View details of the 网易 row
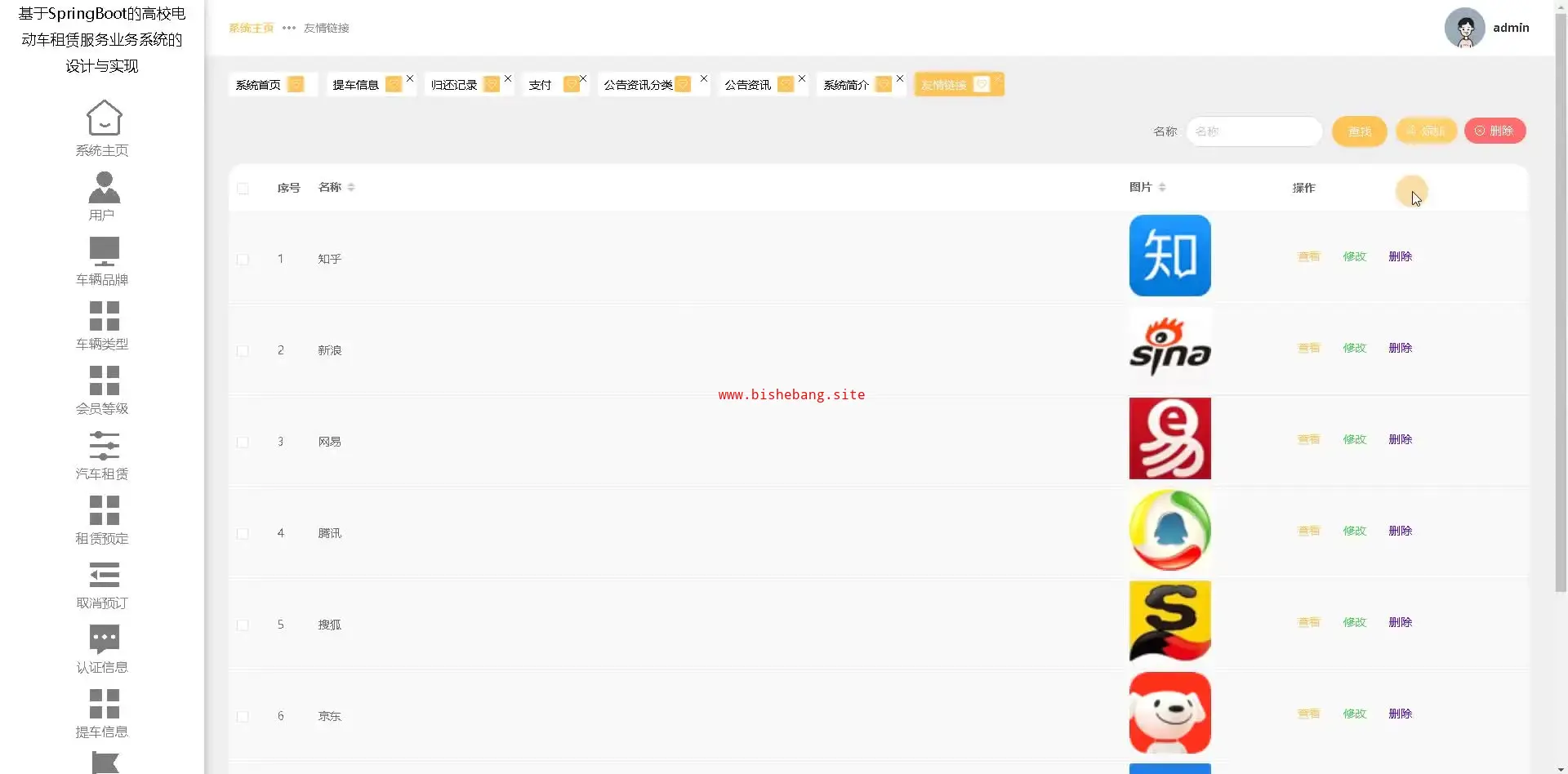 (x=1308, y=439)
